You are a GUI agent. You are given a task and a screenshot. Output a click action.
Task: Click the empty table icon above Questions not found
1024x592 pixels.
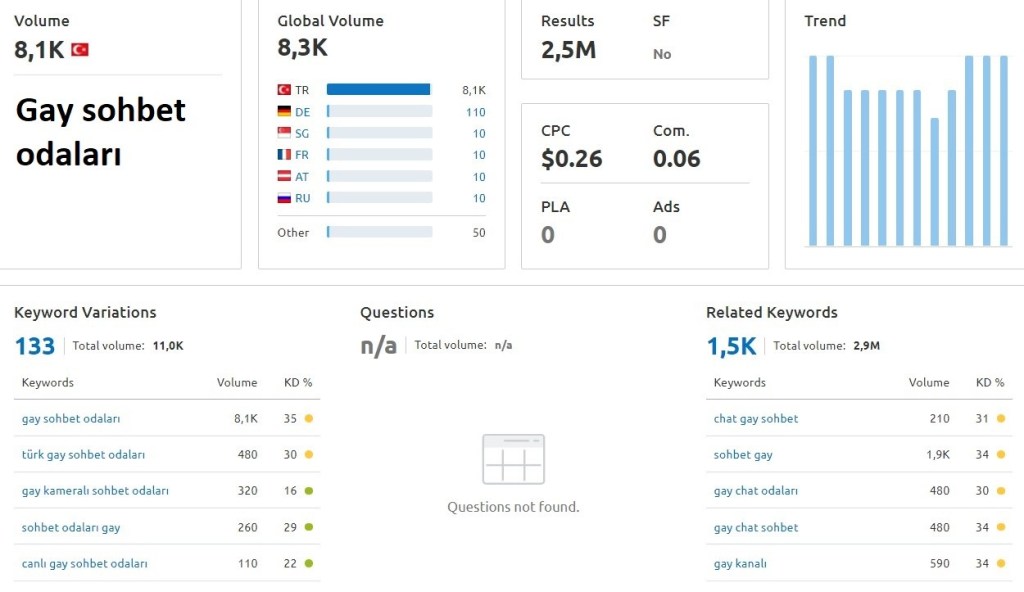tap(513, 459)
